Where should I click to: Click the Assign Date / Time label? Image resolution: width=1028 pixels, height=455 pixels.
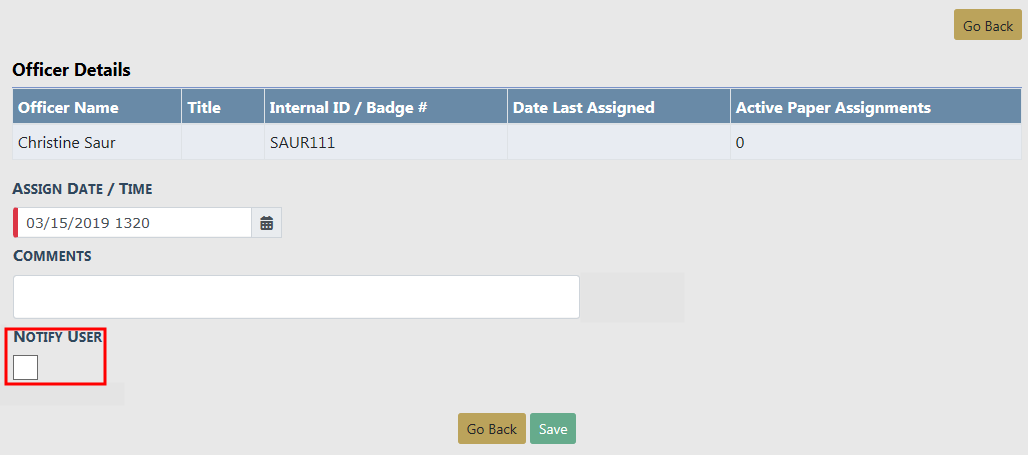(x=83, y=188)
